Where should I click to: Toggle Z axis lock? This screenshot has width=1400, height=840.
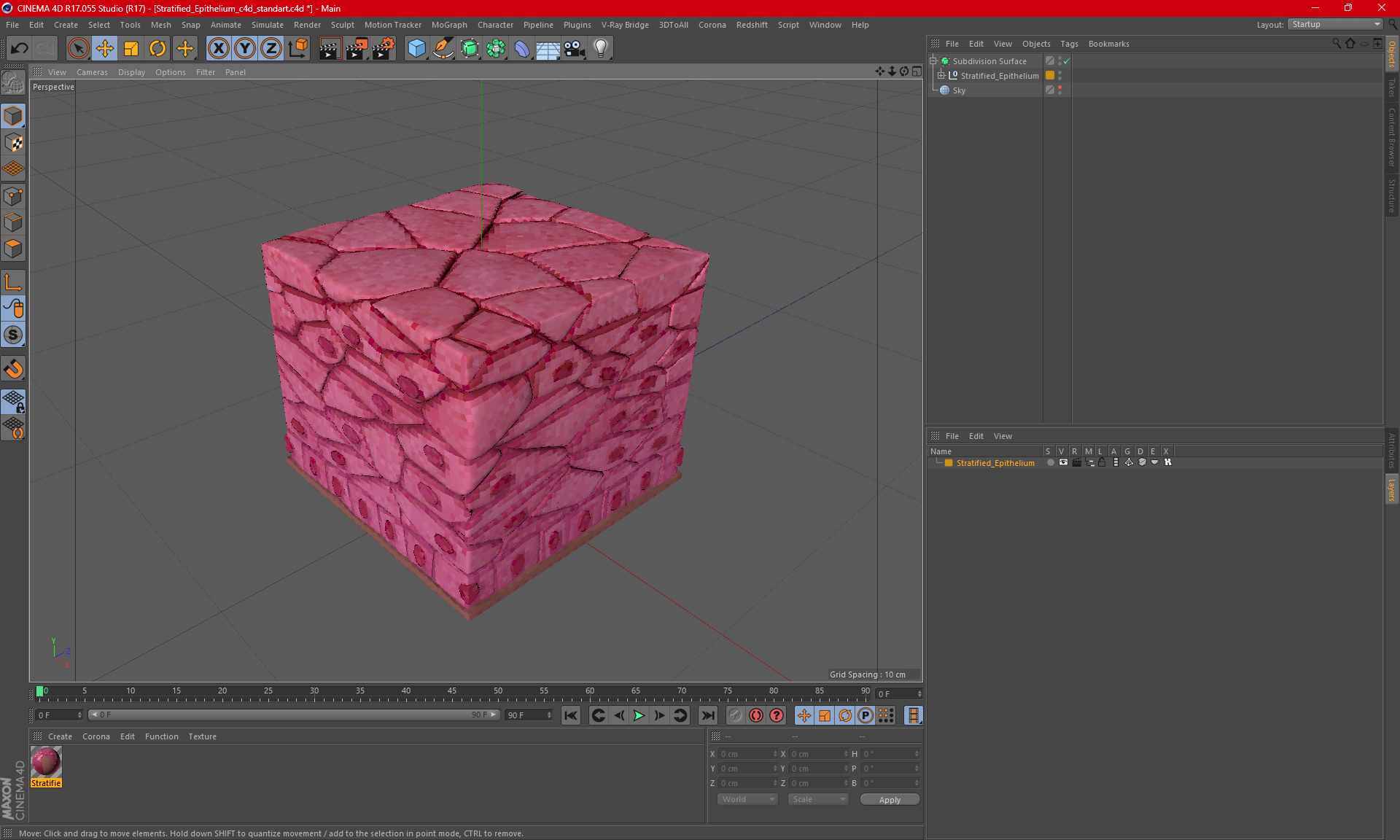point(271,49)
